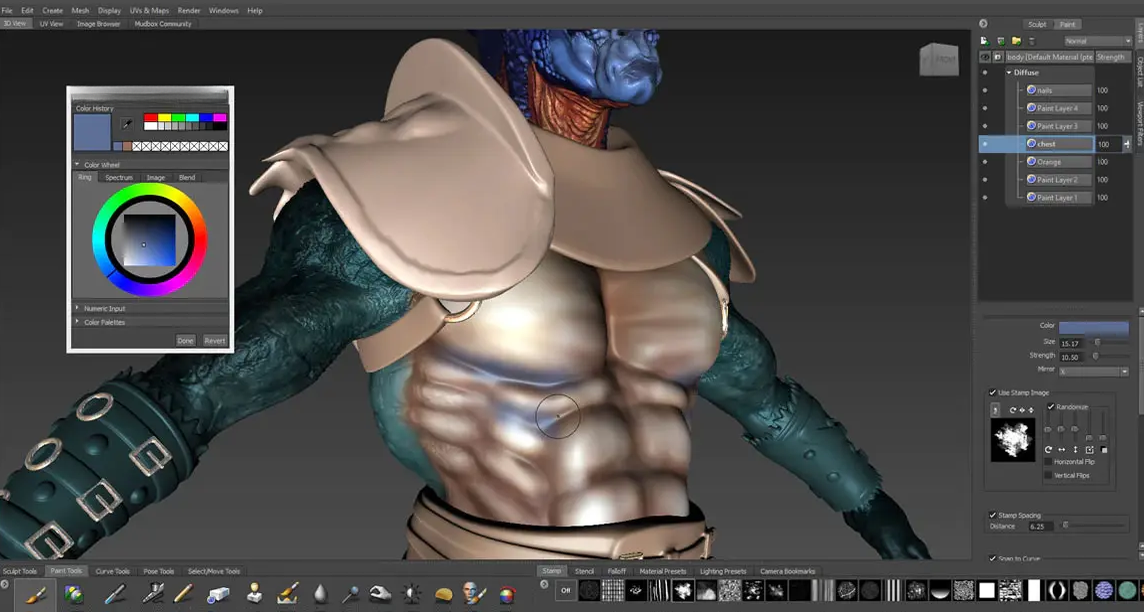The width and height of the screenshot is (1144, 612).
Task: Toggle visibility of the Orange layer
Action: tap(985, 162)
